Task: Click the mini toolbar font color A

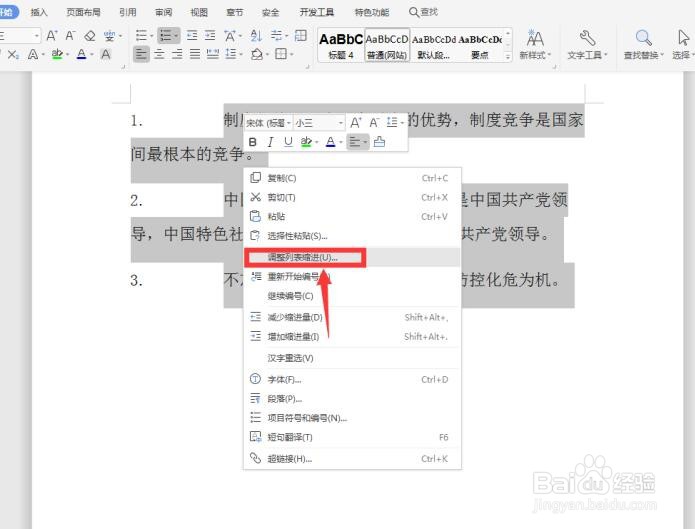Action: coord(330,142)
